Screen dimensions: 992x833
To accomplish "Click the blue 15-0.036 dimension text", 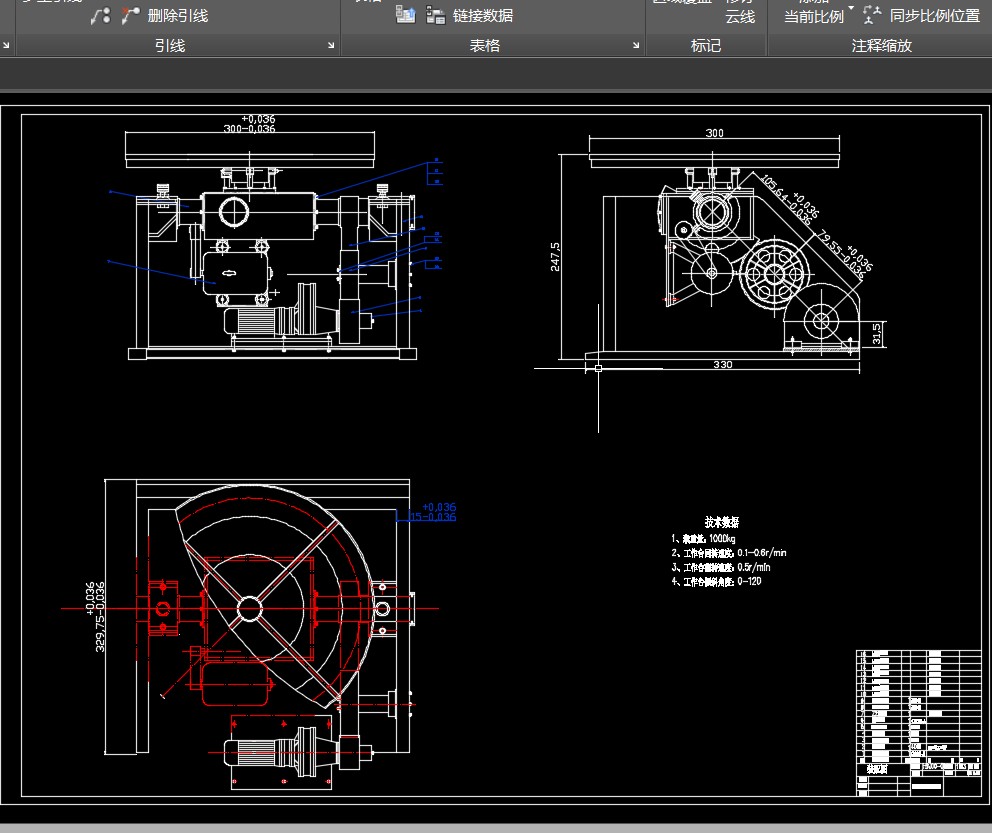I will [x=432, y=512].
